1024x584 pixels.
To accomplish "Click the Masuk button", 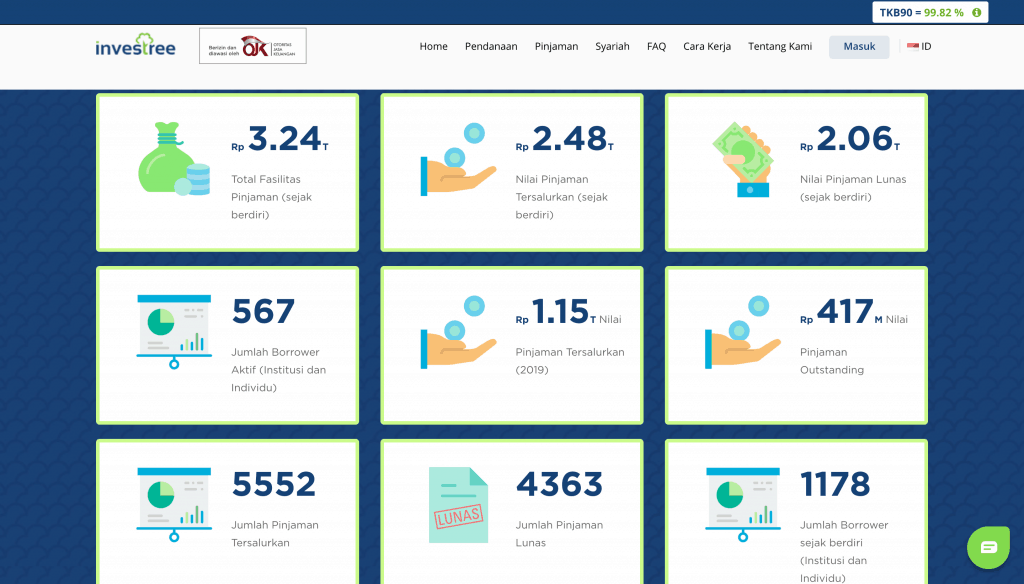I will pyautogui.click(x=858, y=46).
